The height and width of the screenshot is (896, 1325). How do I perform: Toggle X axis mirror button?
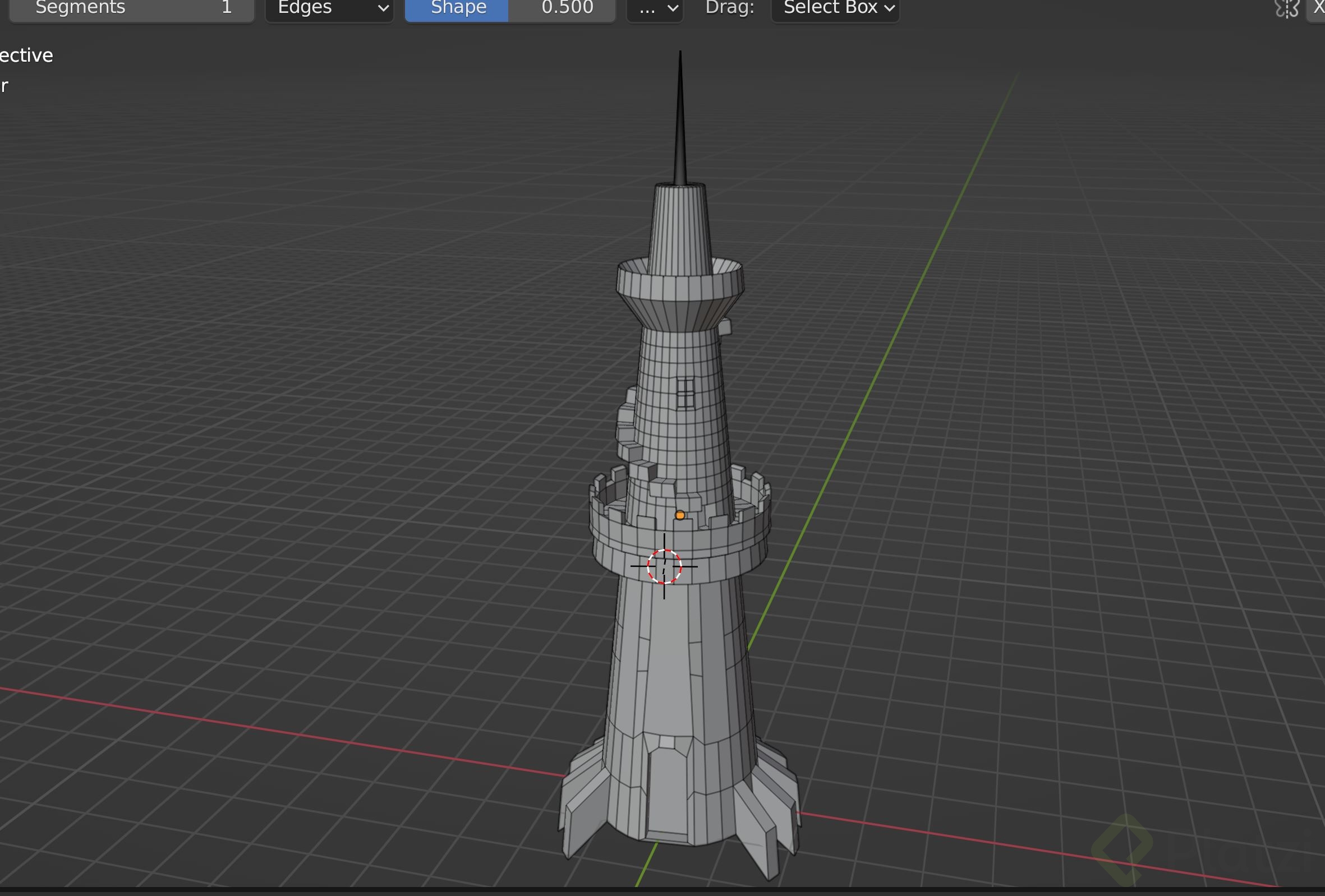(x=1318, y=8)
